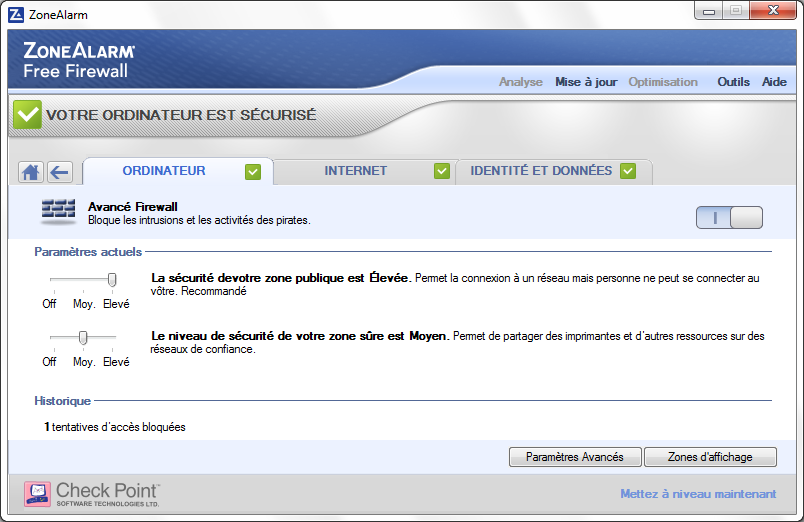Viewport: 804px width, 522px height.
Task: Click the Historique section heading
Action: click(63, 401)
